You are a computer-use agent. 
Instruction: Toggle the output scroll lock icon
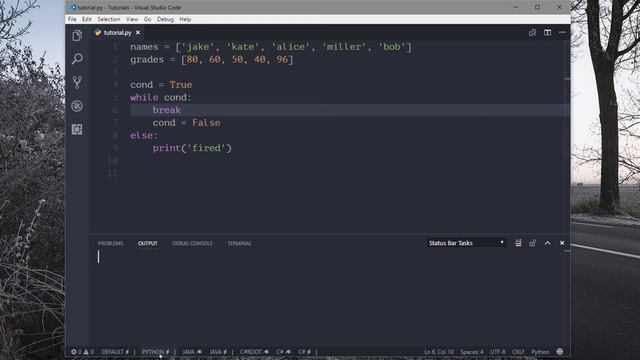click(x=533, y=243)
